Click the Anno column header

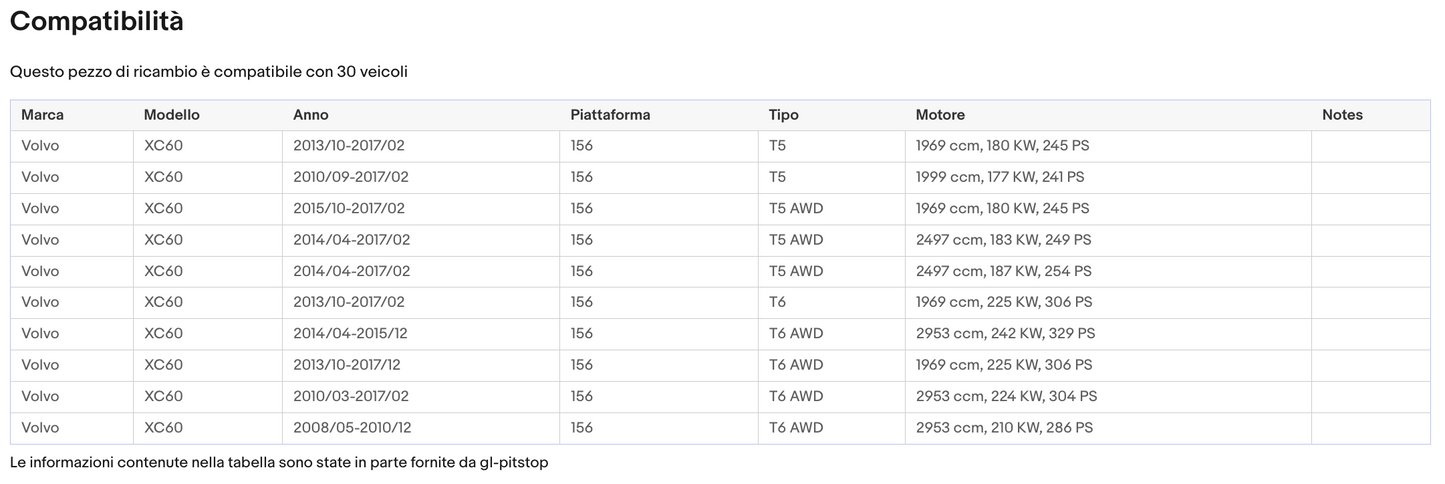310,115
